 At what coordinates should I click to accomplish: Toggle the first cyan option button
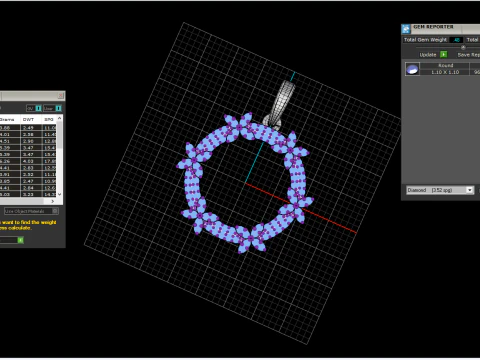click(x=38, y=108)
